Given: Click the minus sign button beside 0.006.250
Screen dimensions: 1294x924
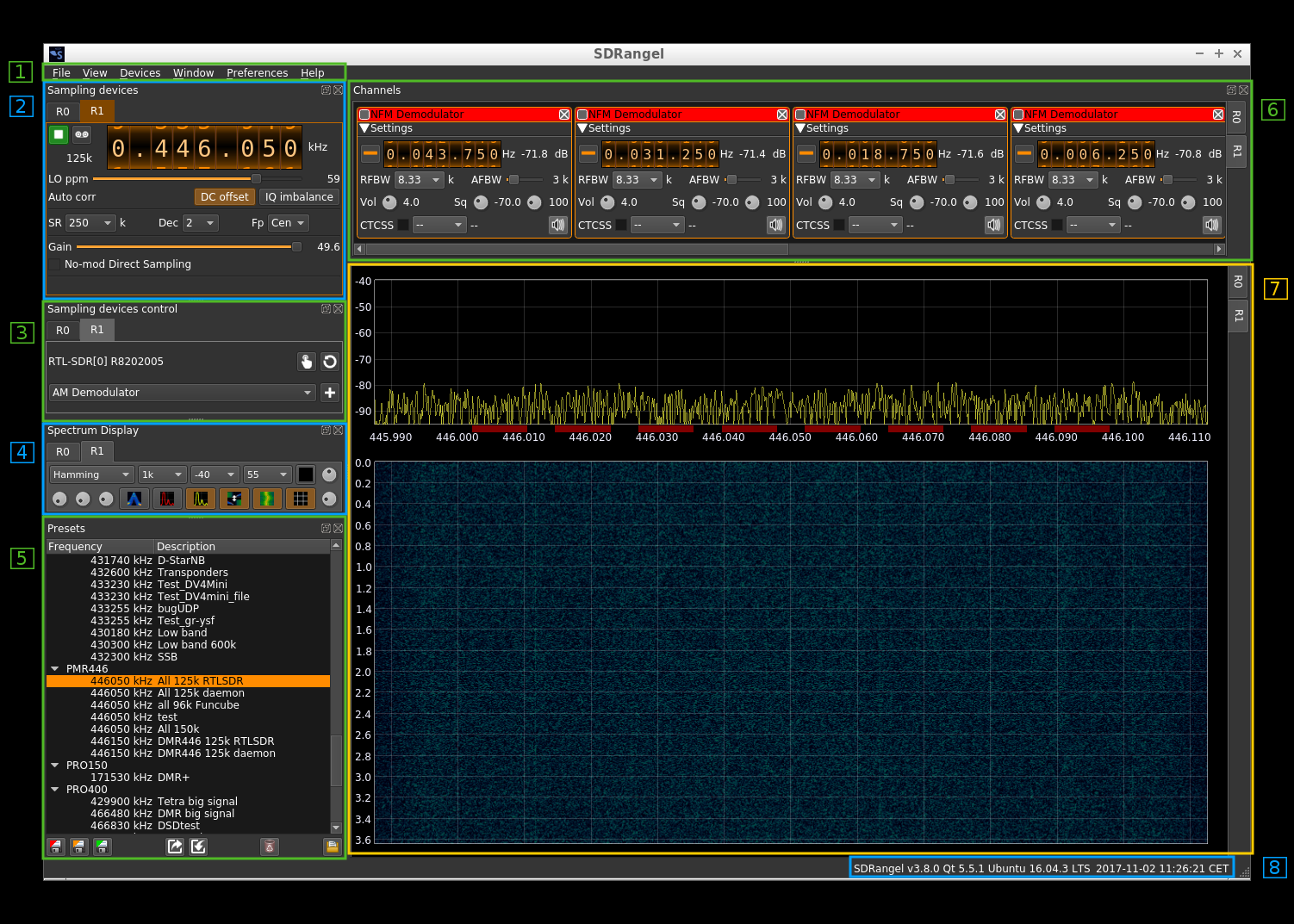Looking at the screenshot, I should pyautogui.click(x=1024, y=154).
